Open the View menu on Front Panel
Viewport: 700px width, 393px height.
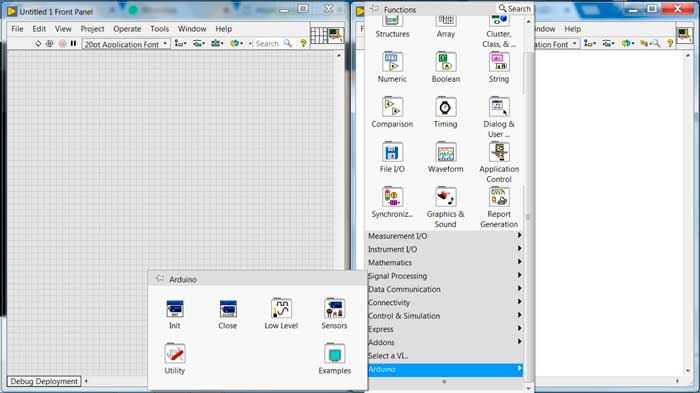[x=63, y=29]
